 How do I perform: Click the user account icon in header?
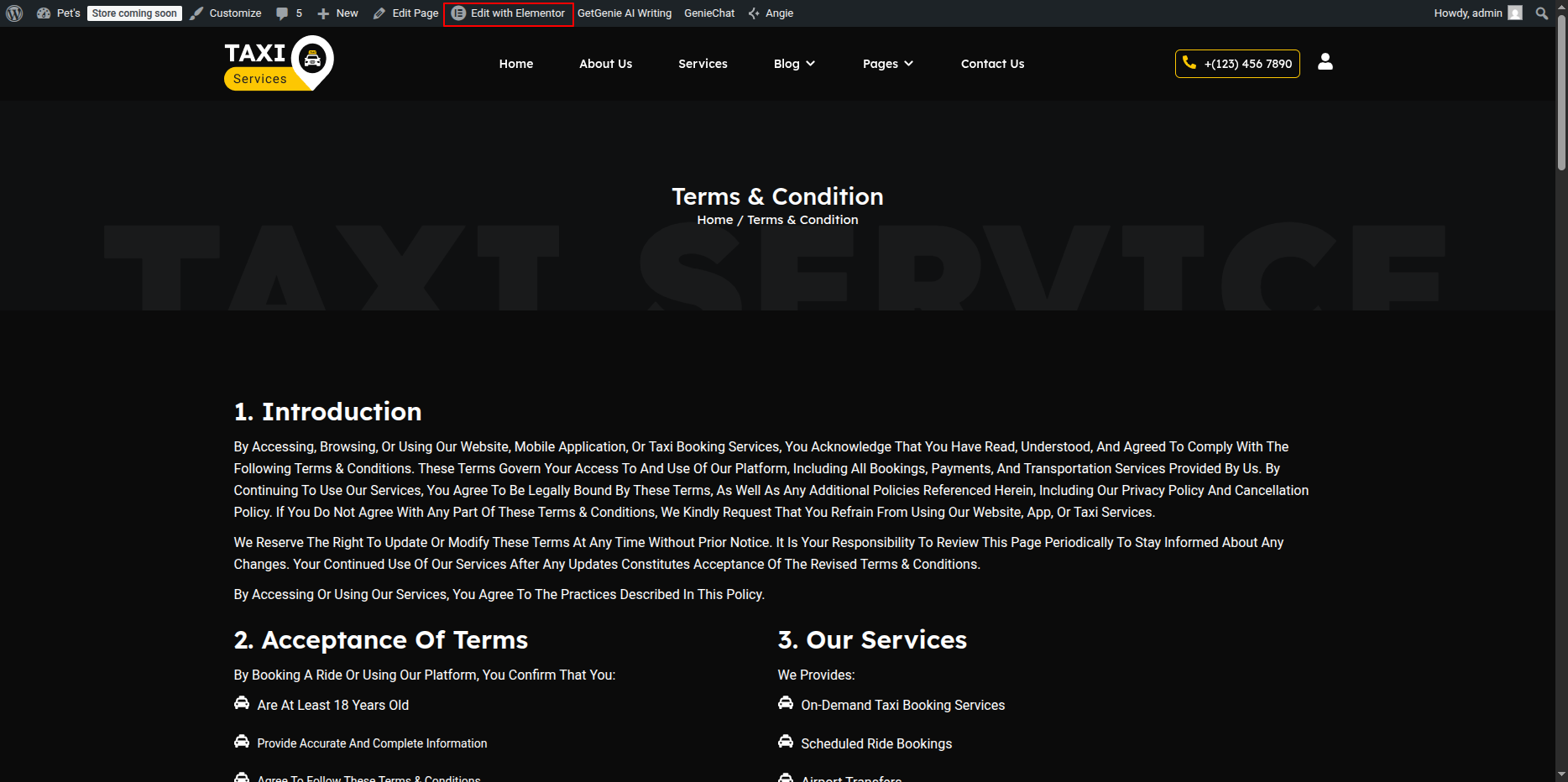tap(1325, 62)
